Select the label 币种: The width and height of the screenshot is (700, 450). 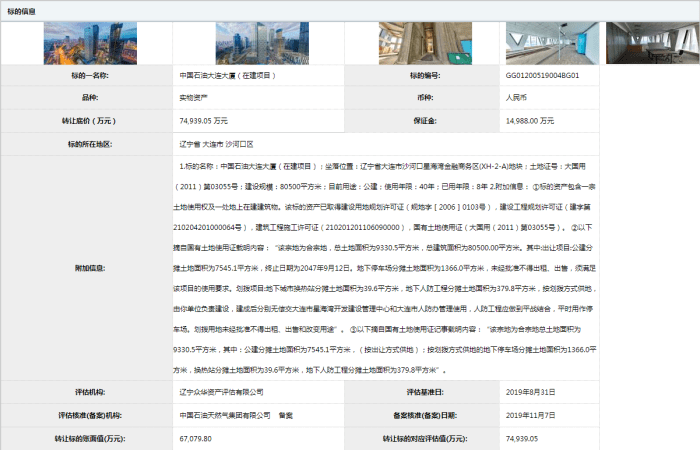pyautogui.click(x=425, y=97)
